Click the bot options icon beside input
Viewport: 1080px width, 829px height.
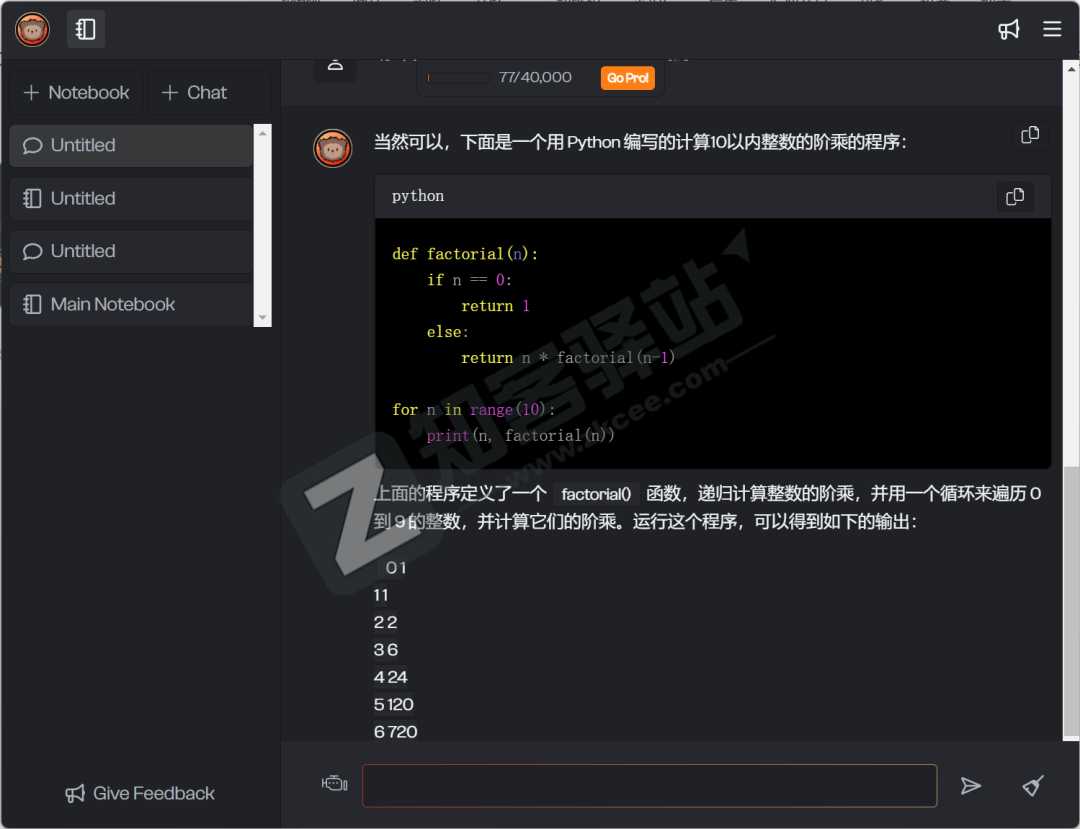334,785
